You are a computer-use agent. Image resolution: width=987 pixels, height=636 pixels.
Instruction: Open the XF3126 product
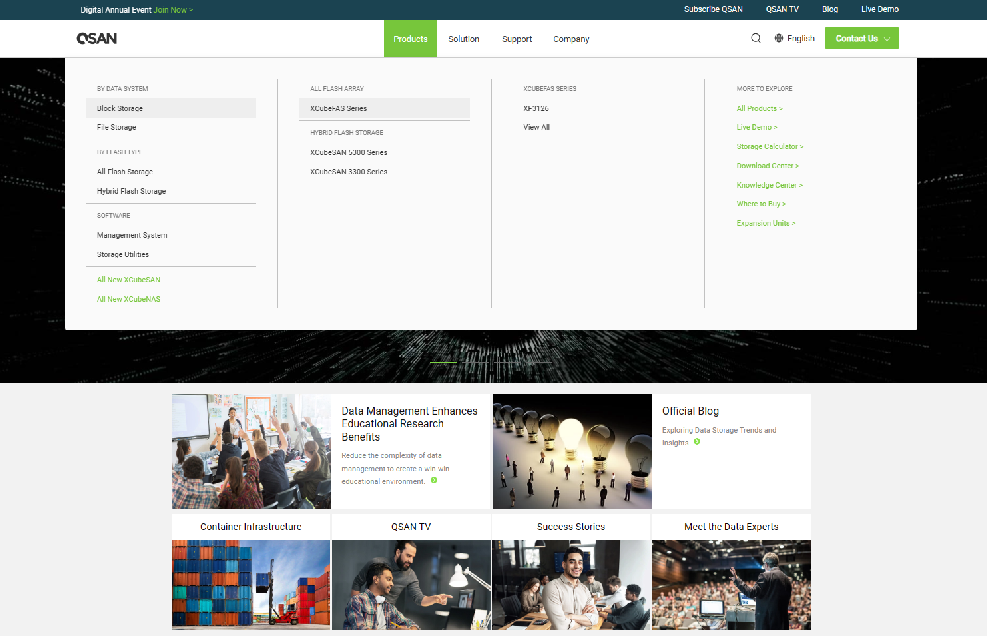[536, 108]
